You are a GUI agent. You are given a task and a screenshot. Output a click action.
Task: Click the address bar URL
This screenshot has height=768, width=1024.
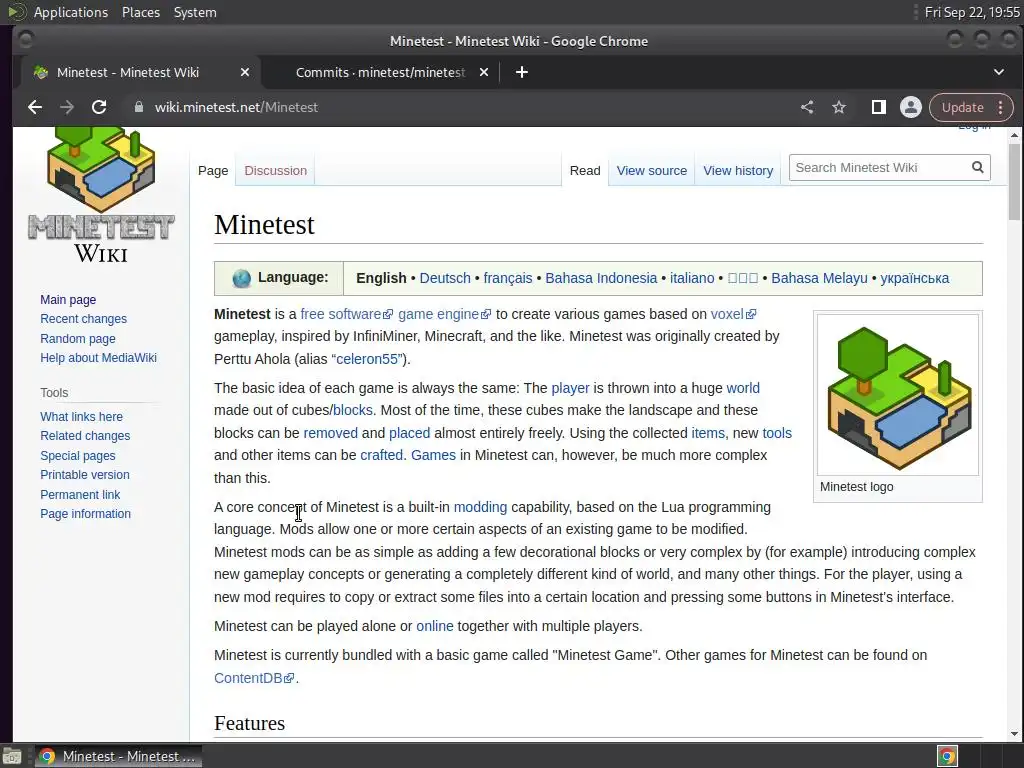[x=236, y=107]
